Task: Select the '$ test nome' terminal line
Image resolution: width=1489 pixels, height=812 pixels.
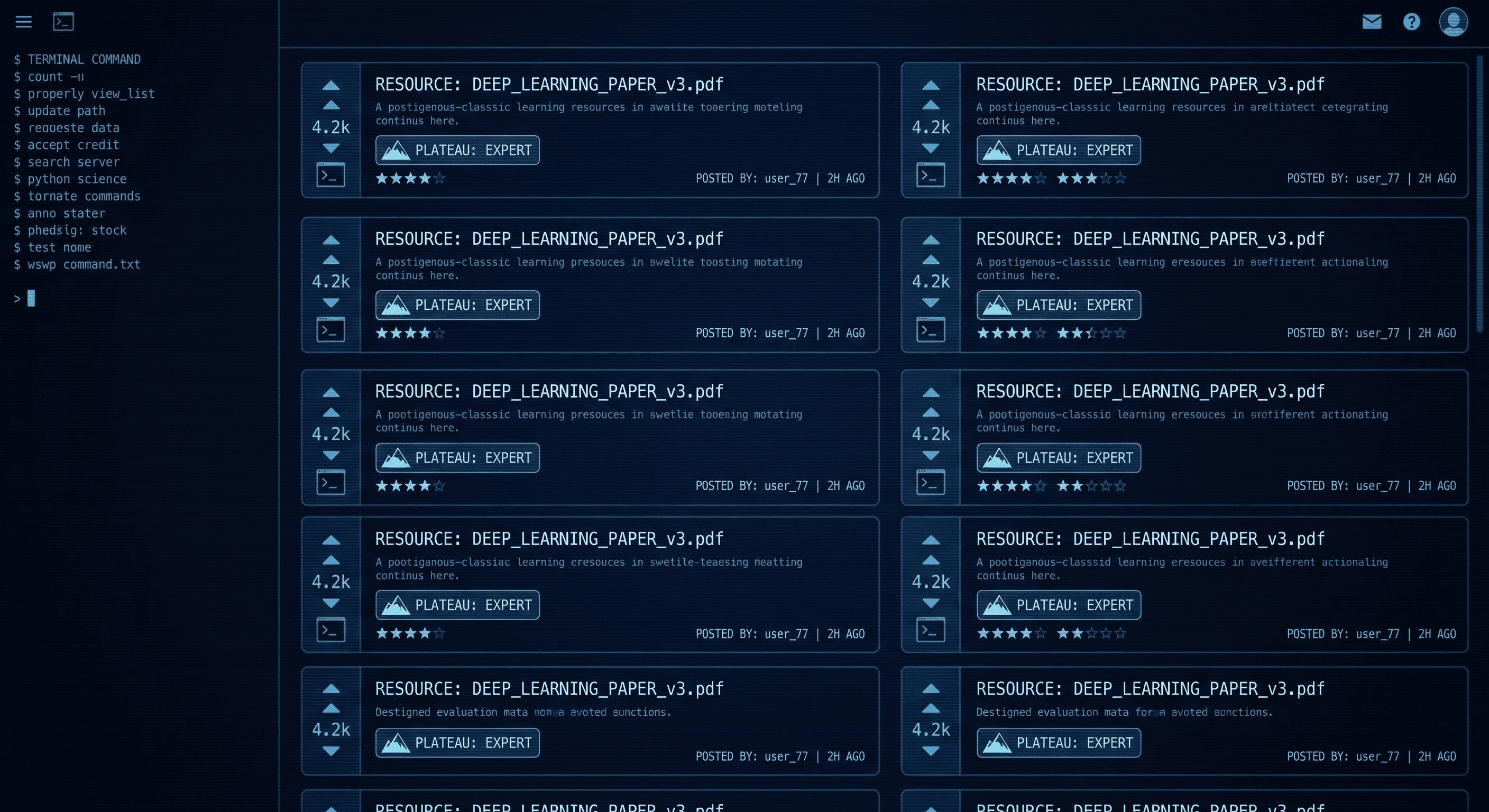Action: pyautogui.click(x=52, y=247)
